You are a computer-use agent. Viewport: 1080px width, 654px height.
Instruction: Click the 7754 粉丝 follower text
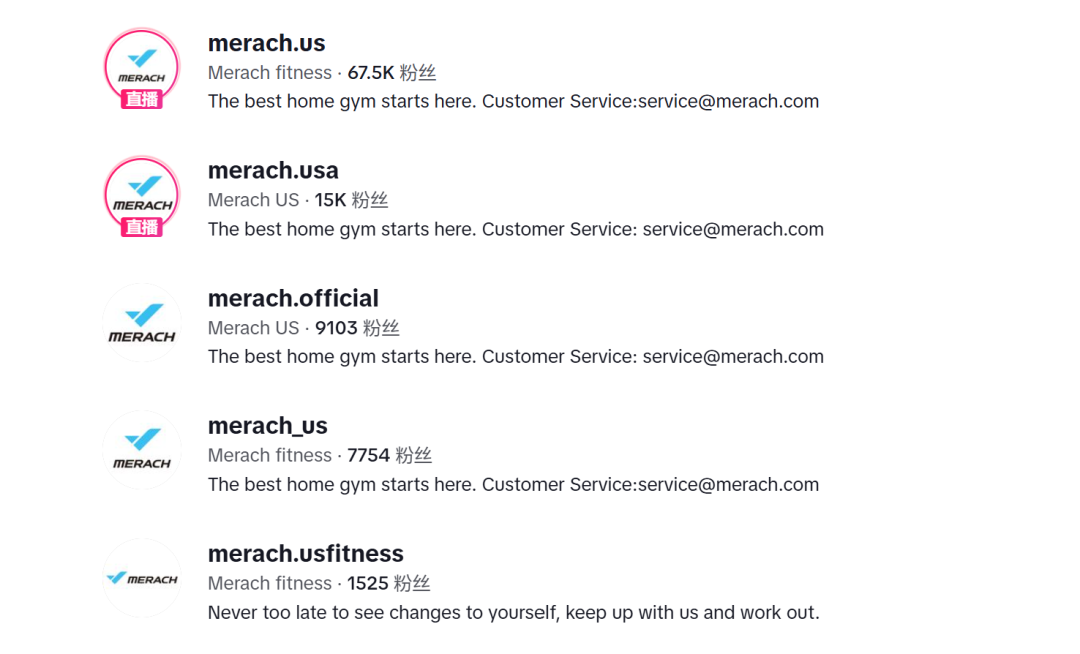(x=389, y=455)
